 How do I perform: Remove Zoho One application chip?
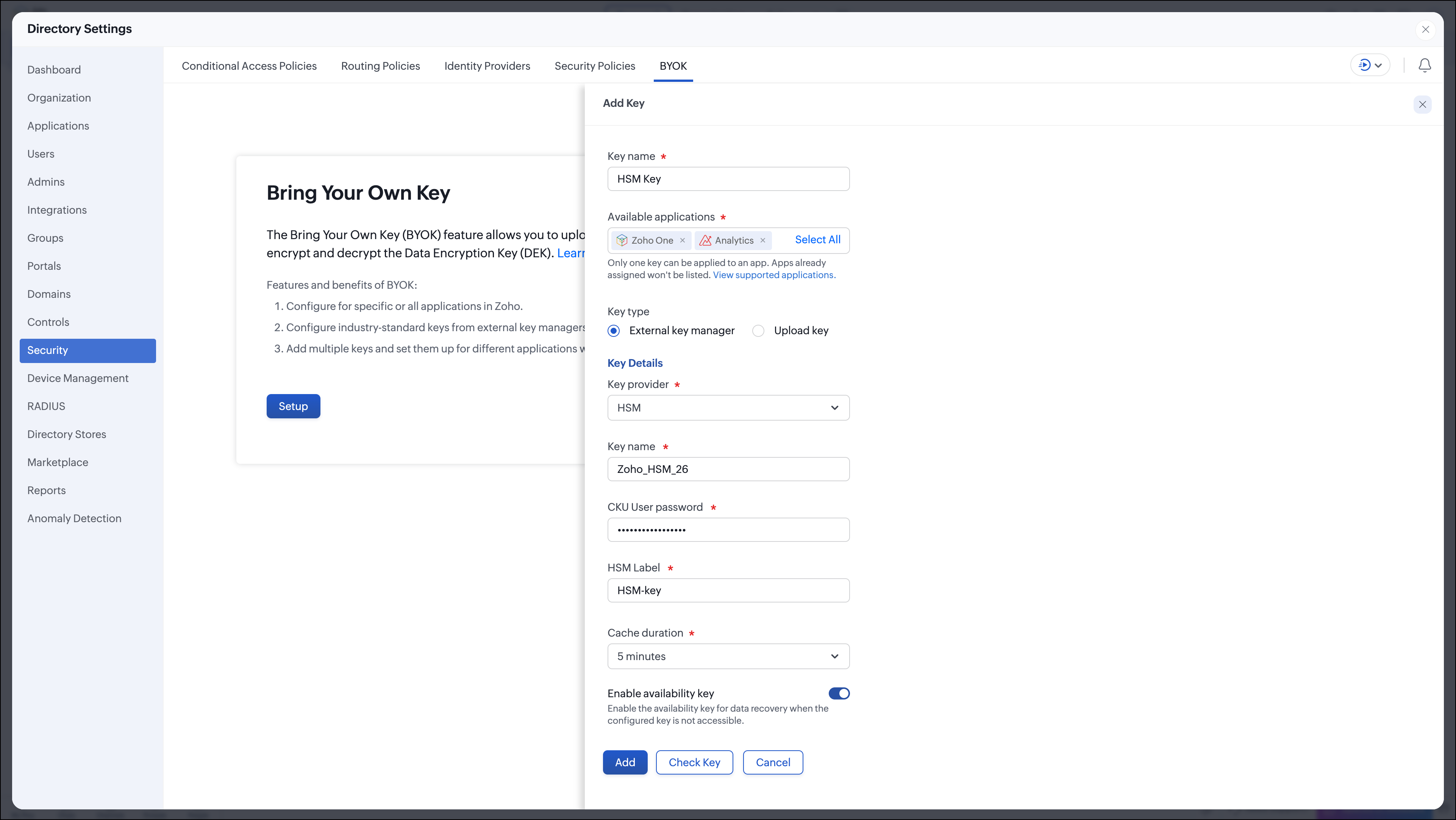pos(682,240)
